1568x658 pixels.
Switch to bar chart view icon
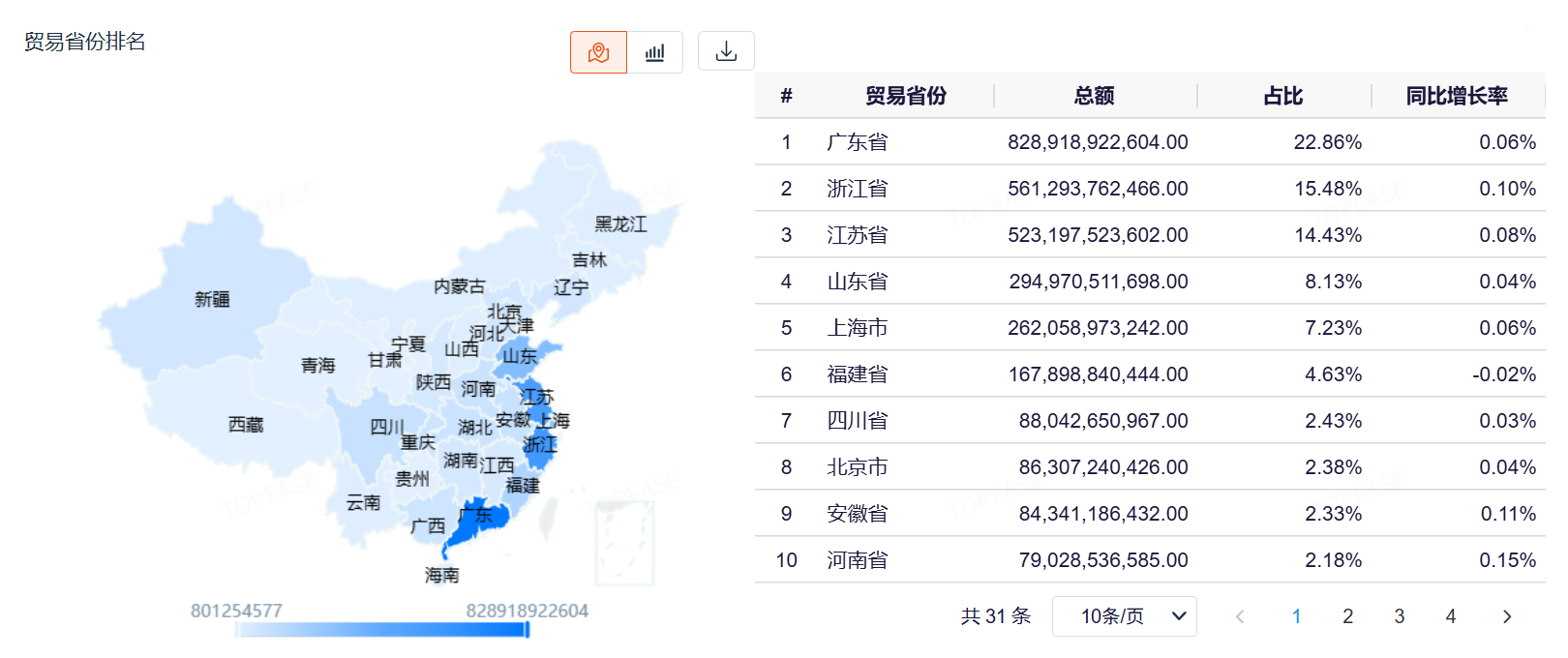coord(655,52)
